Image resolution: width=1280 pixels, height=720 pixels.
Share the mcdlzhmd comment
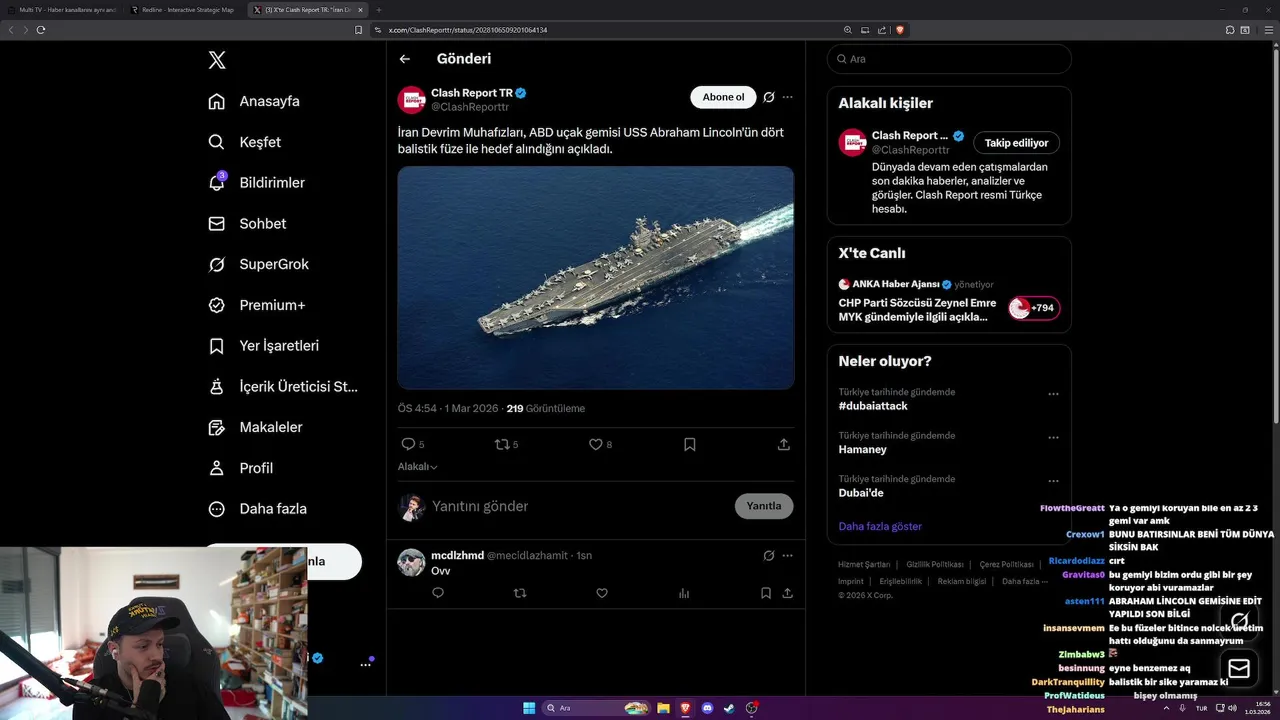(x=788, y=593)
